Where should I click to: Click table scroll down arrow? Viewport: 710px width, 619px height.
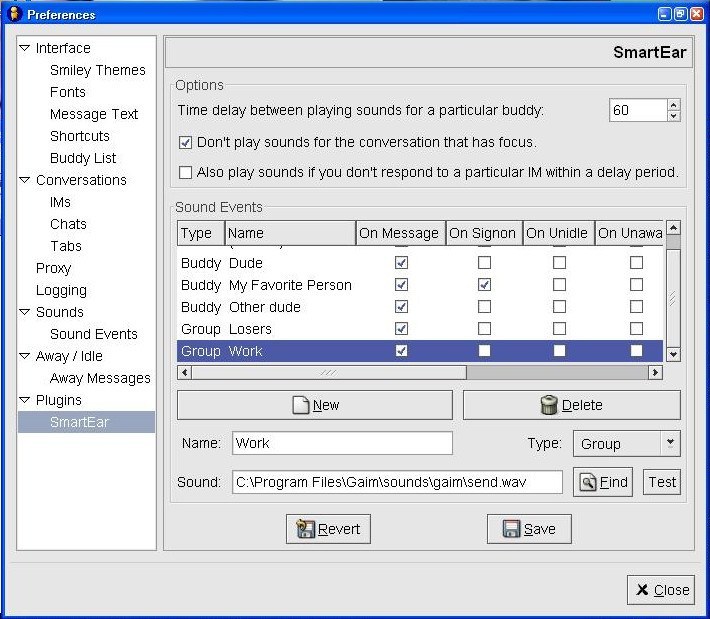pyautogui.click(x=673, y=355)
